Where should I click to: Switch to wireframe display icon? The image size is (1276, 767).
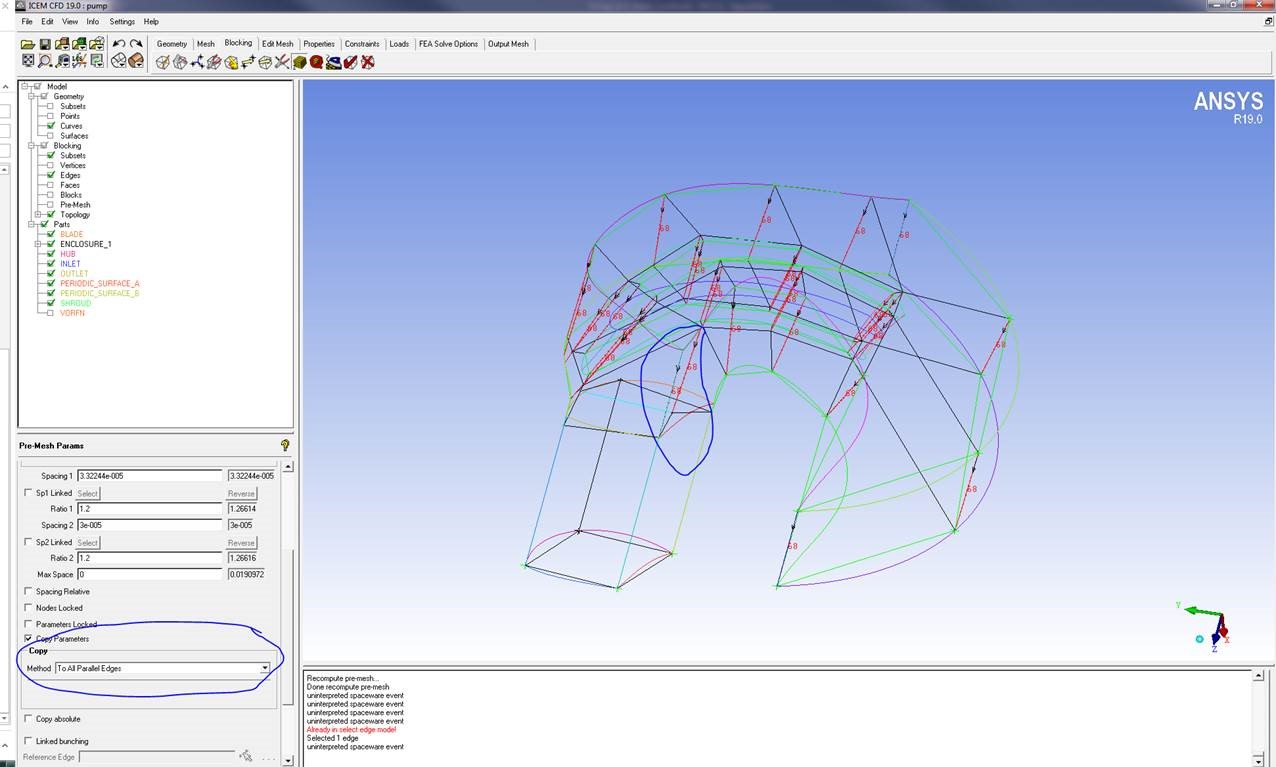[119, 61]
